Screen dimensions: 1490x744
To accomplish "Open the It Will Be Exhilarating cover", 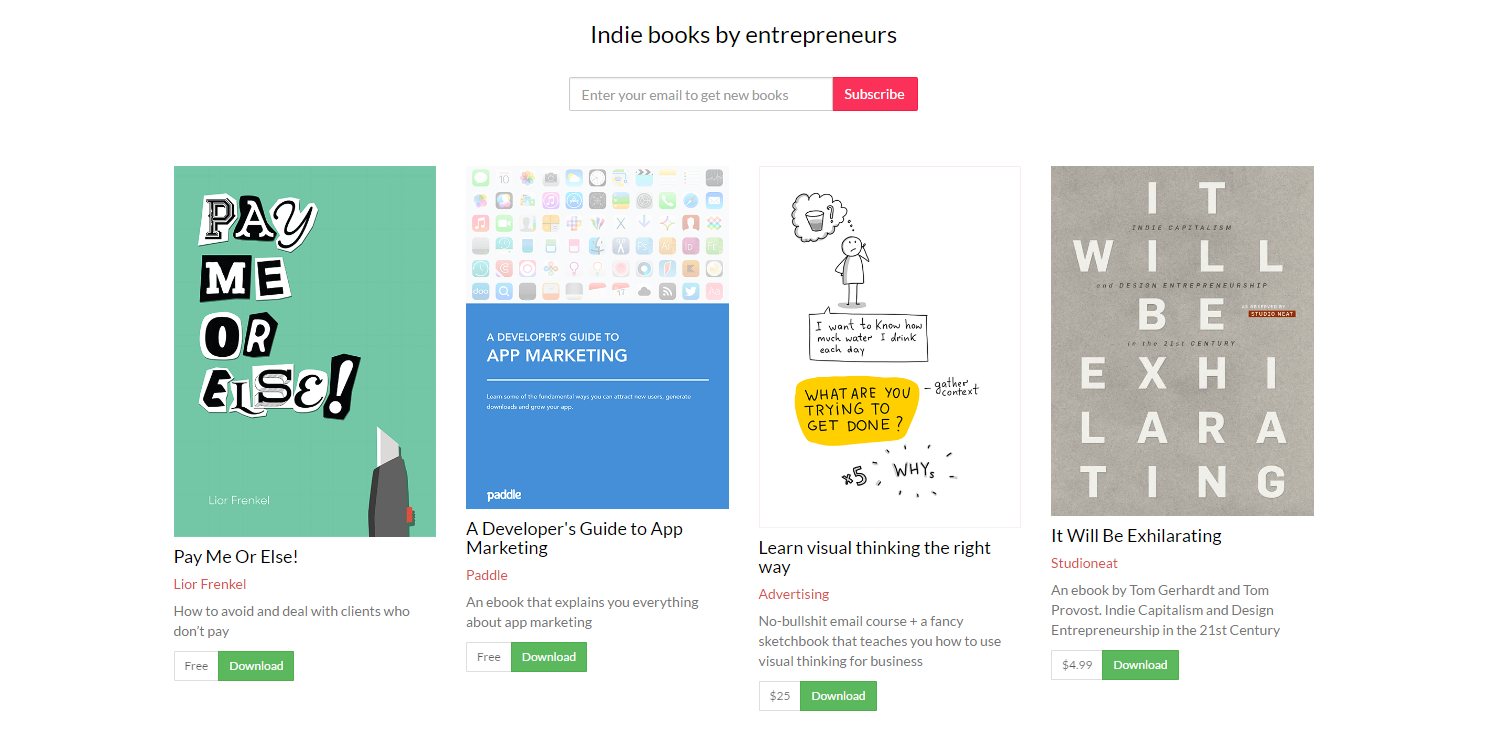I will (1182, 341).
